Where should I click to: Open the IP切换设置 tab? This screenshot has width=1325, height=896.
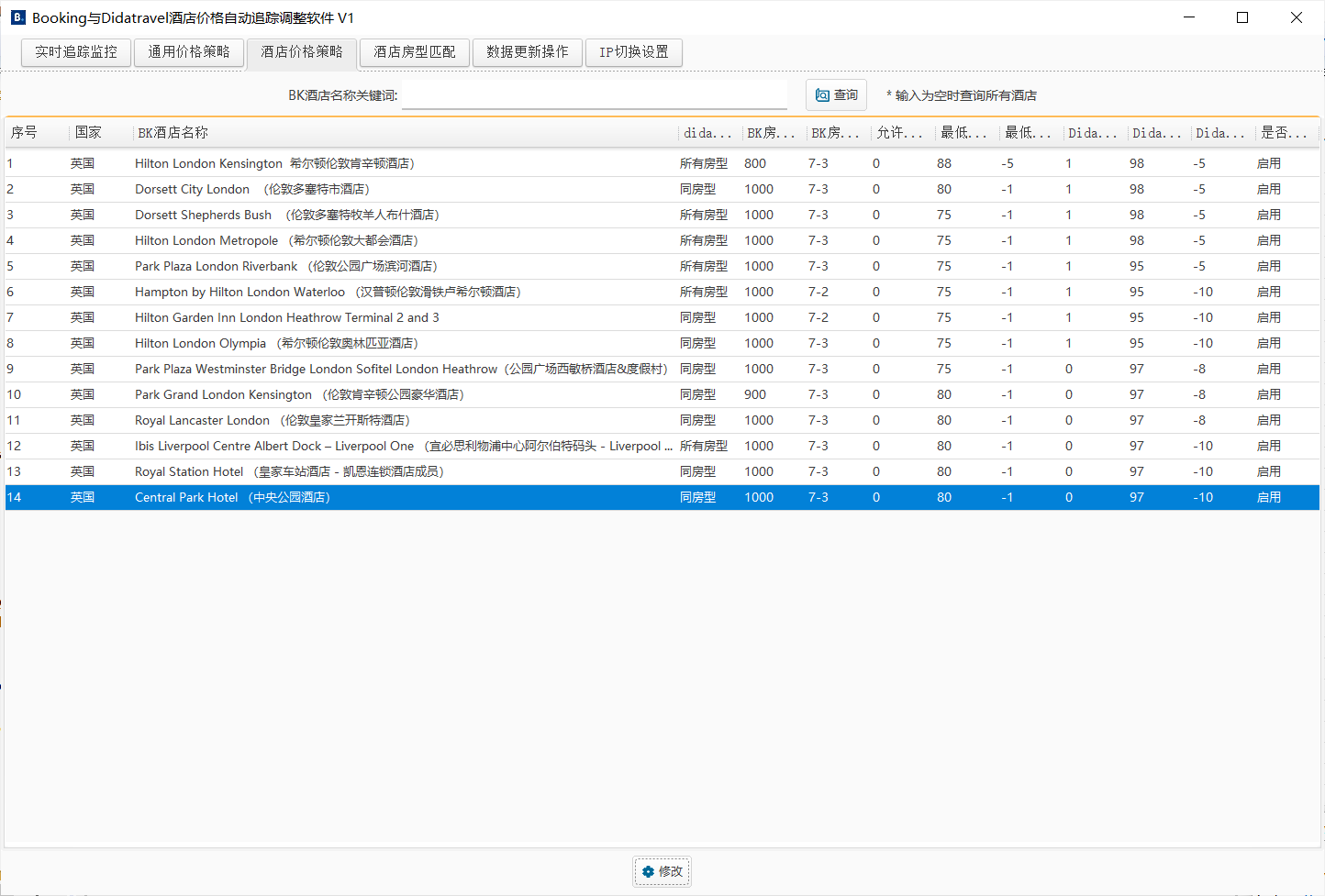coord(634,52)
